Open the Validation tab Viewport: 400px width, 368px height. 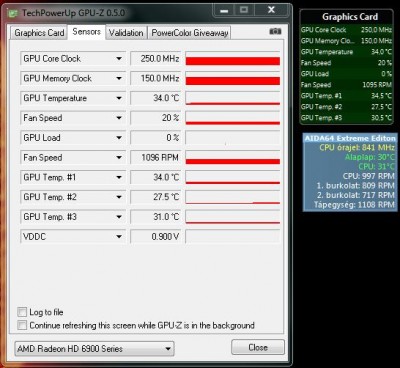pos(126,33)
